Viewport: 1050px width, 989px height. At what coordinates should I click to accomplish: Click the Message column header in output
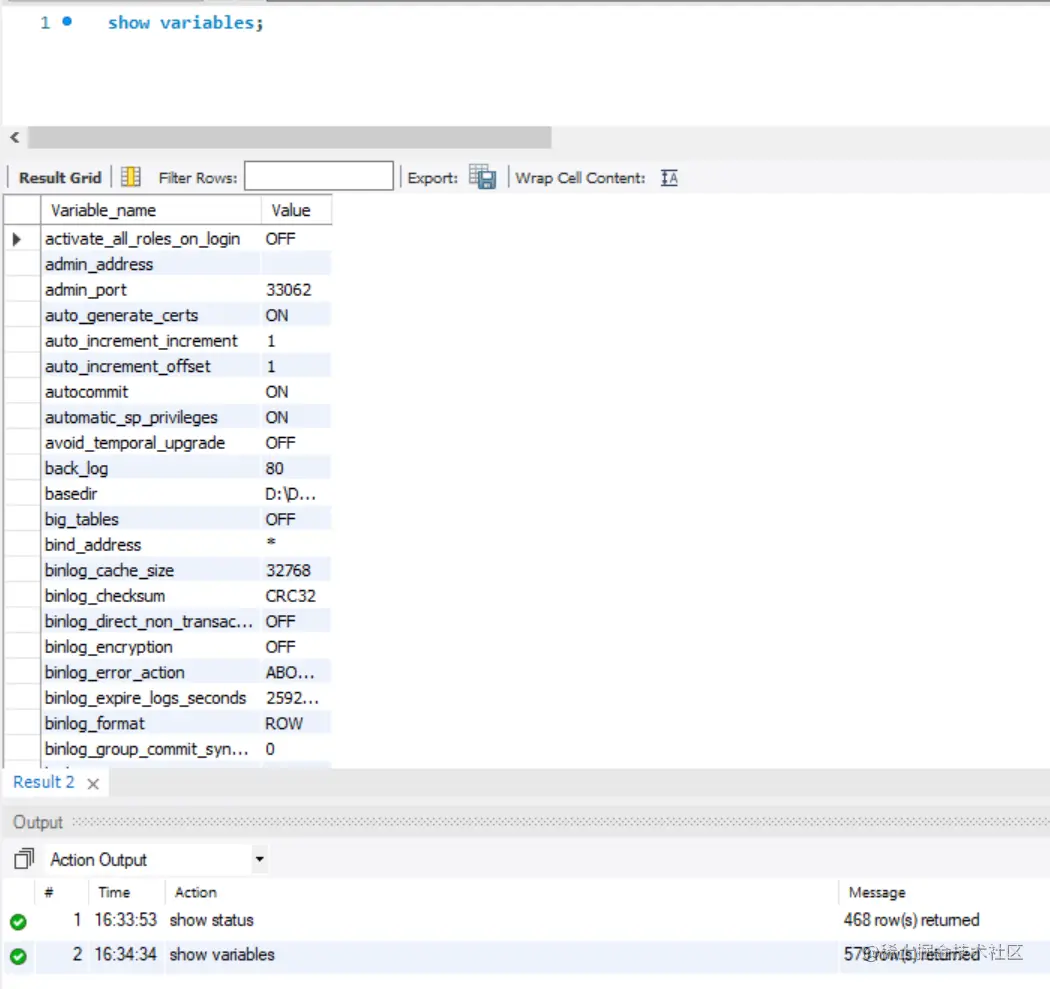tap(877, 892)
